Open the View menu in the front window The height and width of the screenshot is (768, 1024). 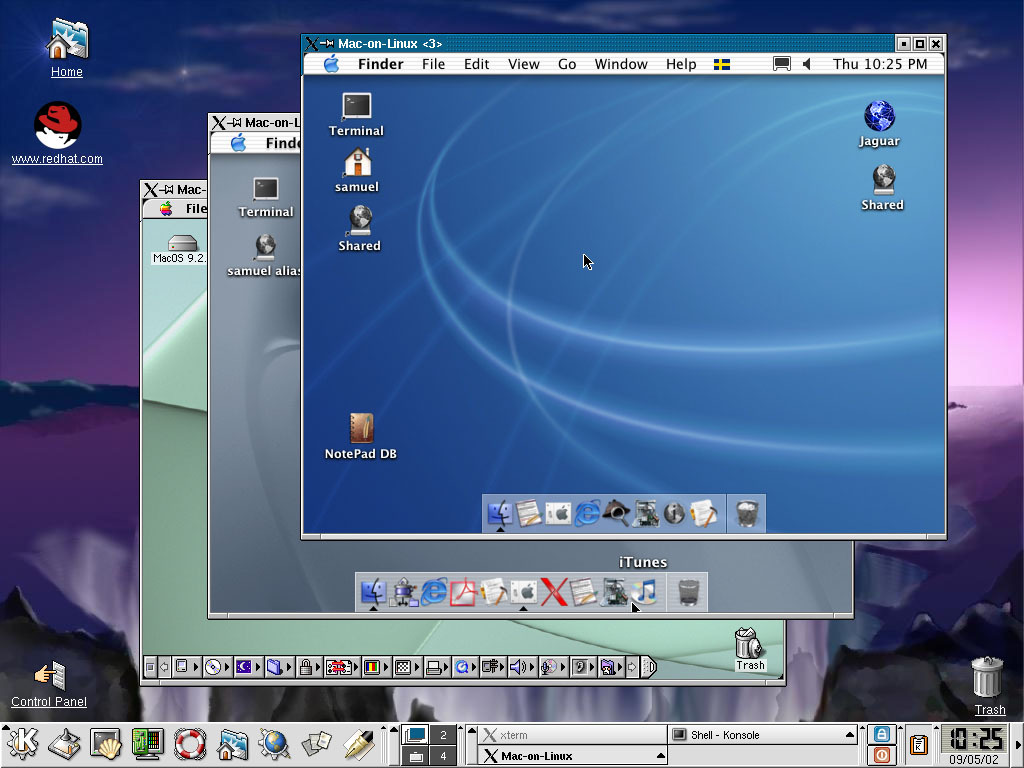[524, 64]
